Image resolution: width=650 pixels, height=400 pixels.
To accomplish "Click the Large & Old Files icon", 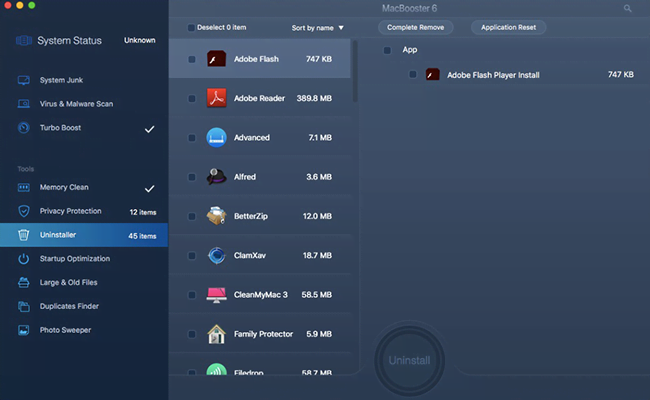I will click(24, 283).
